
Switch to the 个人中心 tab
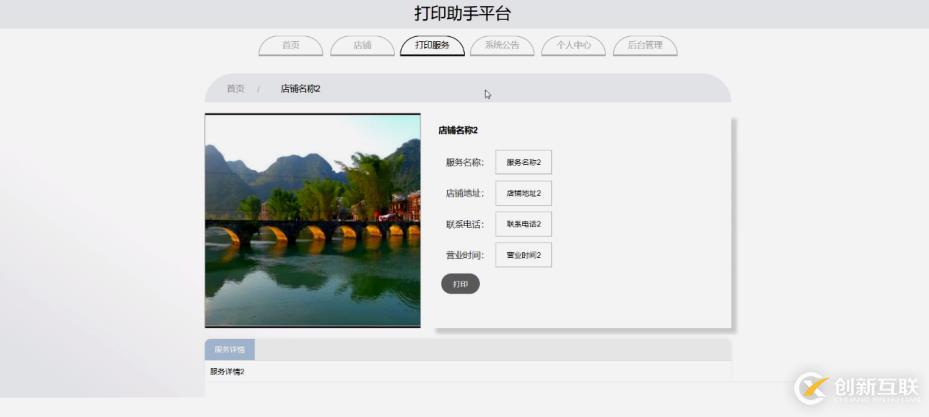point(574,46)
